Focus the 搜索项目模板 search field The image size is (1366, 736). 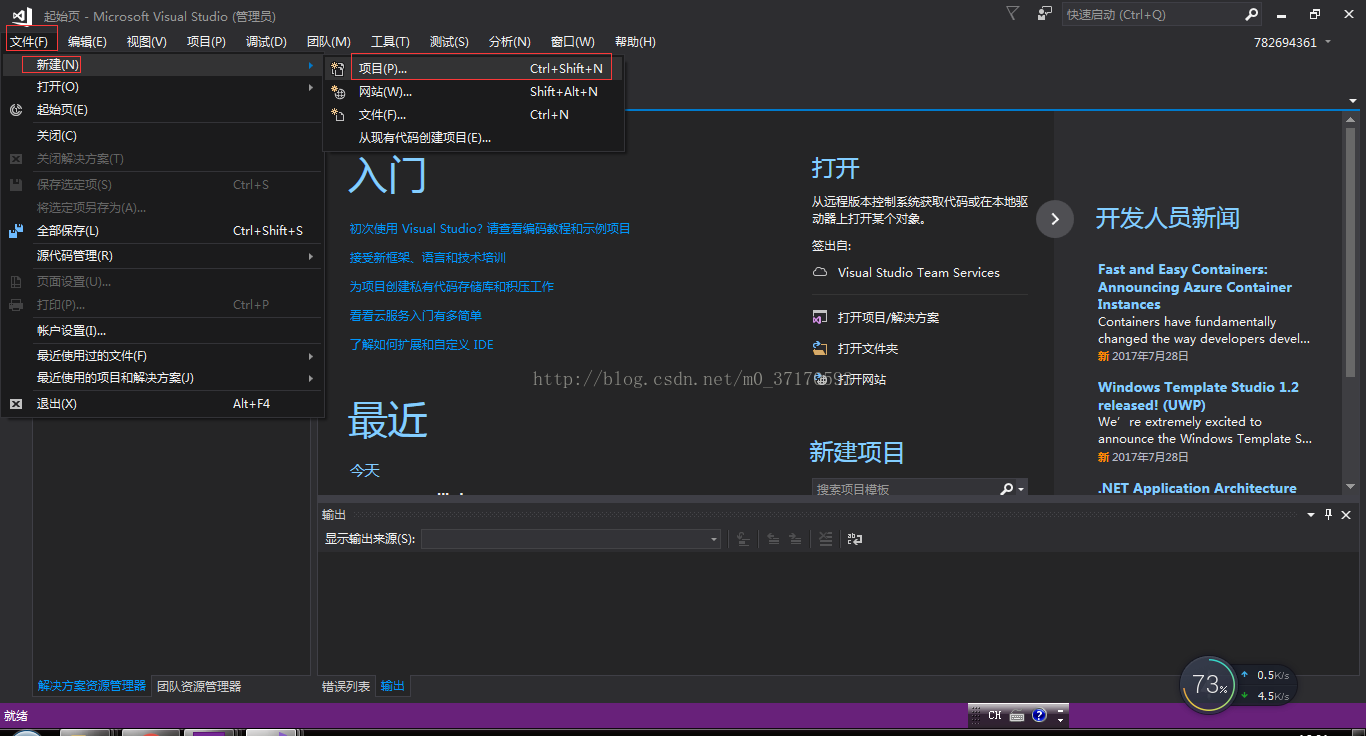point(905,489)
